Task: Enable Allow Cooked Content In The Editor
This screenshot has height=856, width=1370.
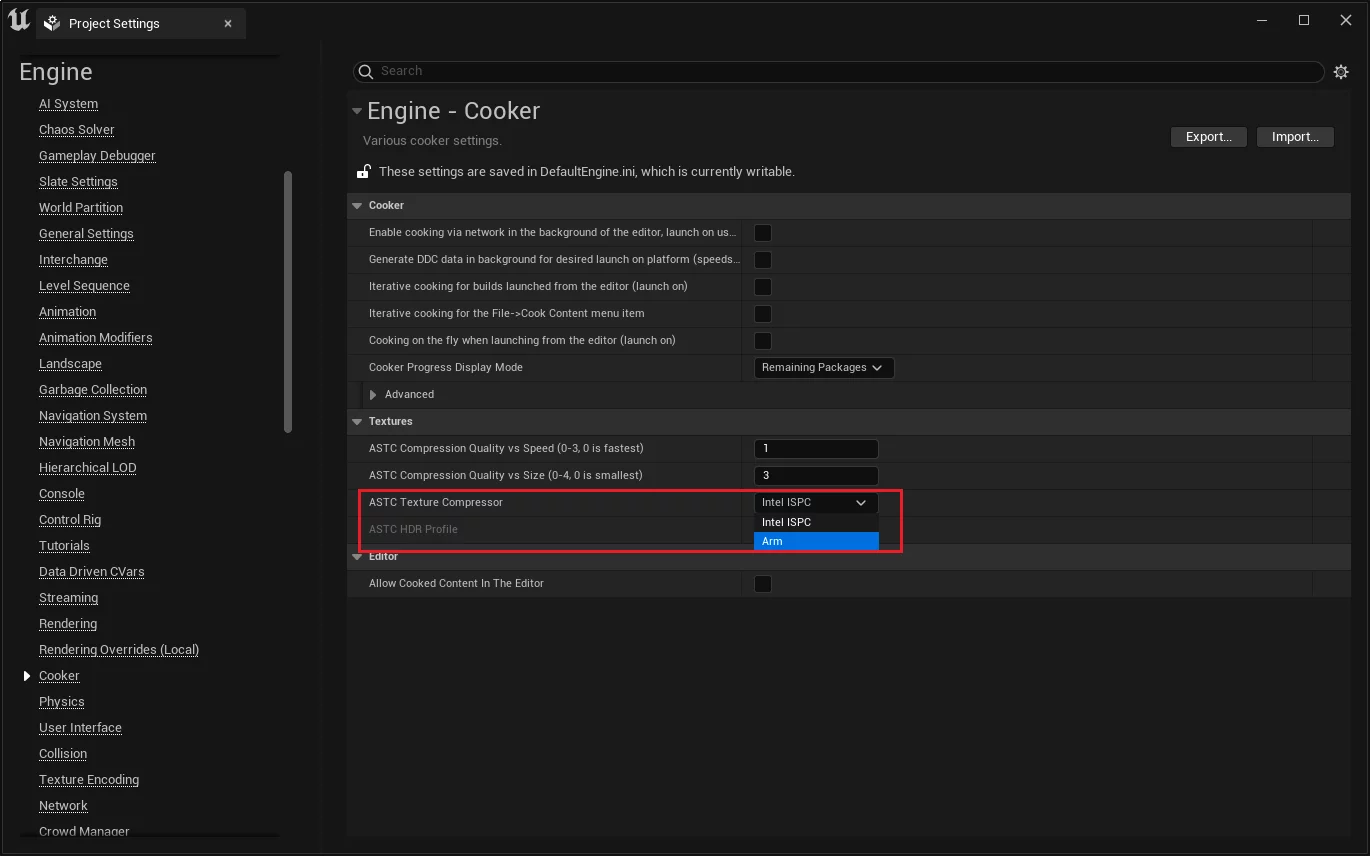Action: click(x=762, y=584)
